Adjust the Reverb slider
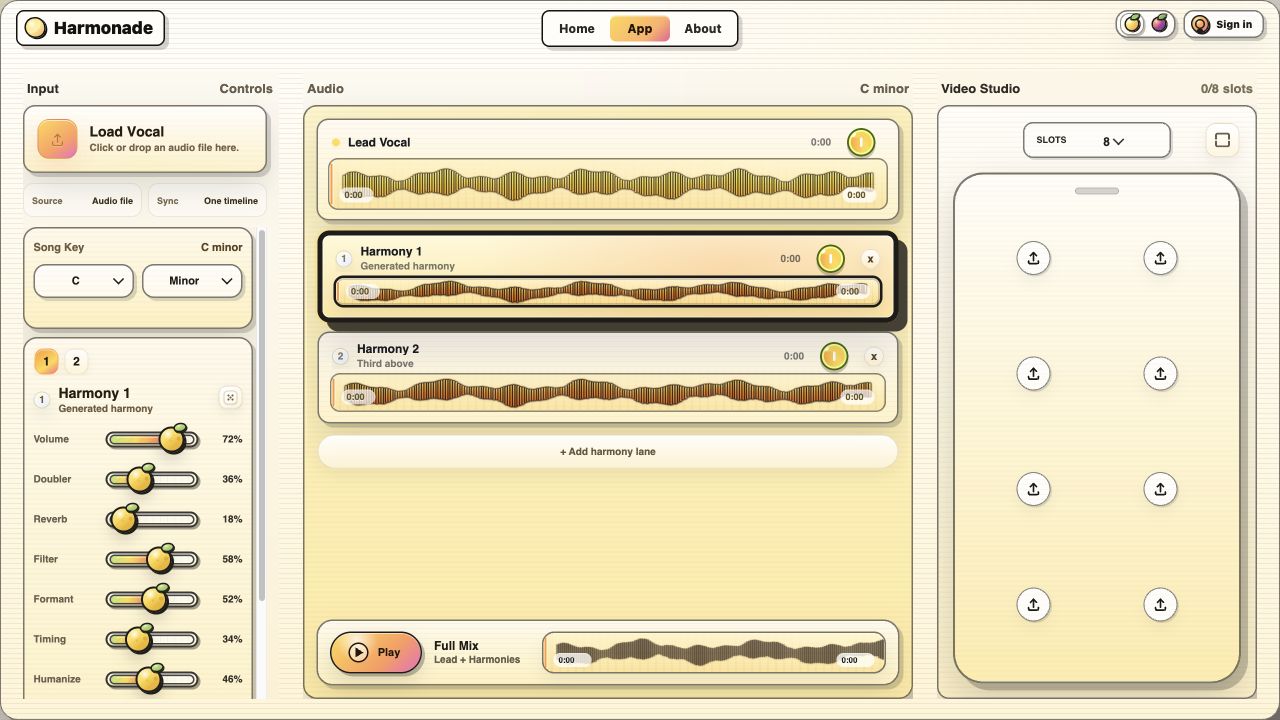The width and height of the screenshot is (1280, 720). pos(153,519)
